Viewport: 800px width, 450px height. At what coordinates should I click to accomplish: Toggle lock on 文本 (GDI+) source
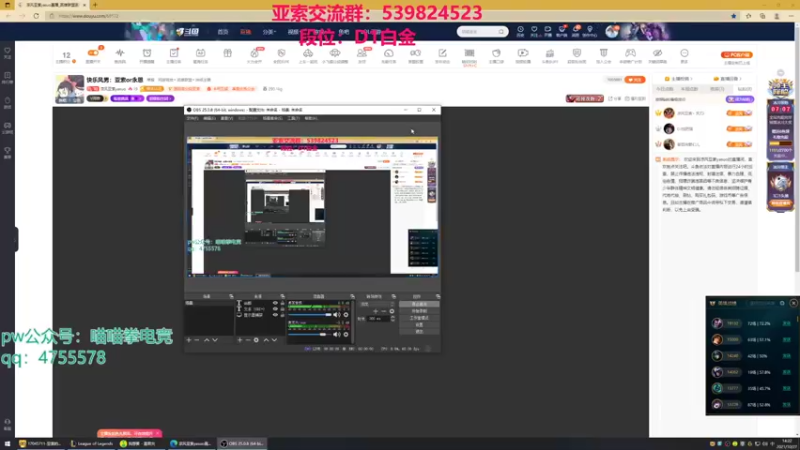point(283,309)
